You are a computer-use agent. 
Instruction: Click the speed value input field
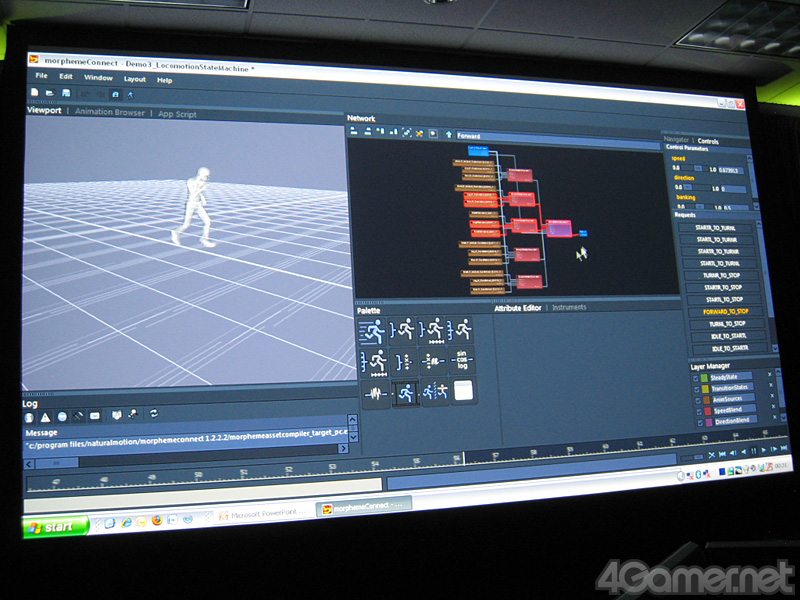(731, 170)
